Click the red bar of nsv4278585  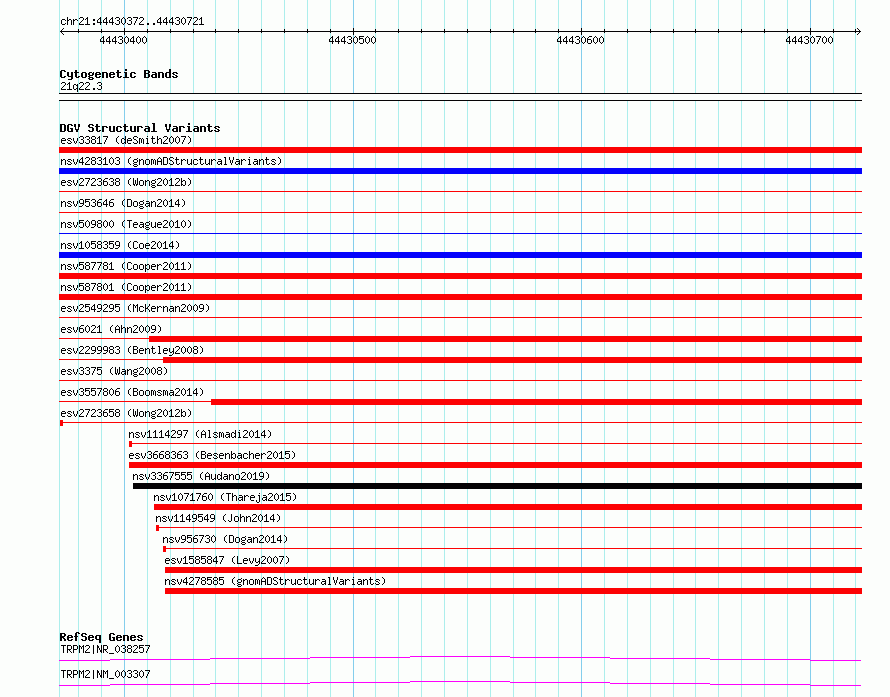513,591
